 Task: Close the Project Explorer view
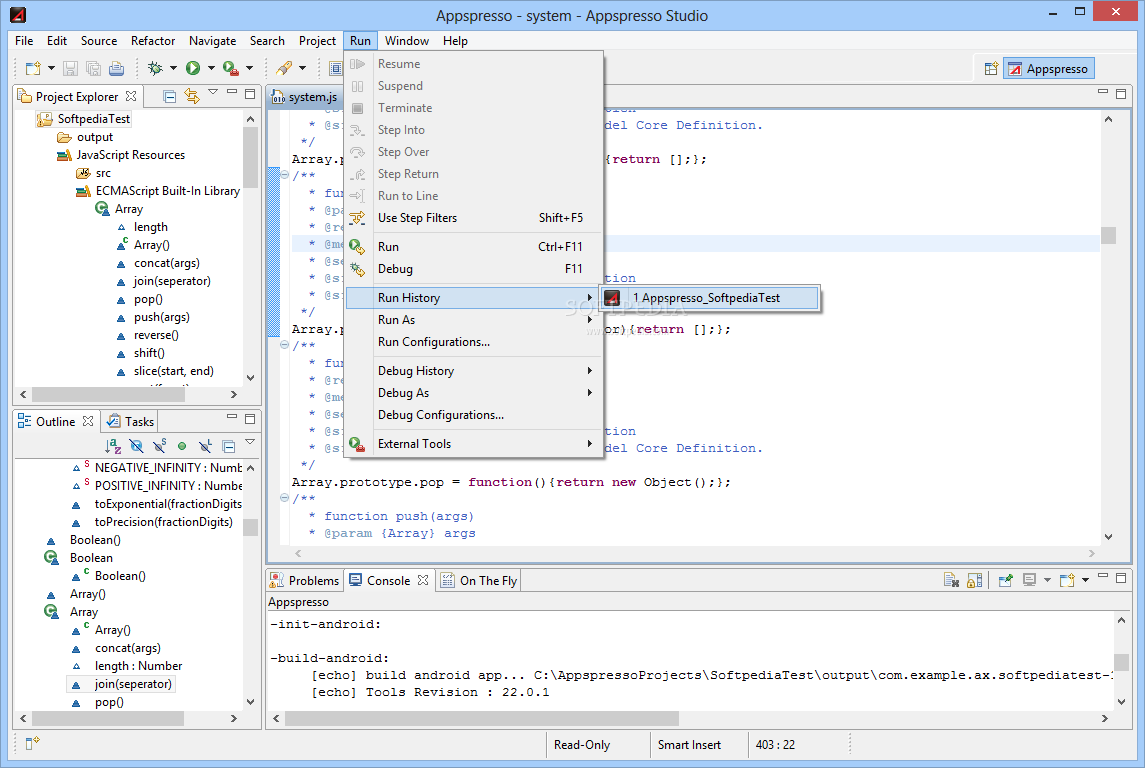pos(131,96)
